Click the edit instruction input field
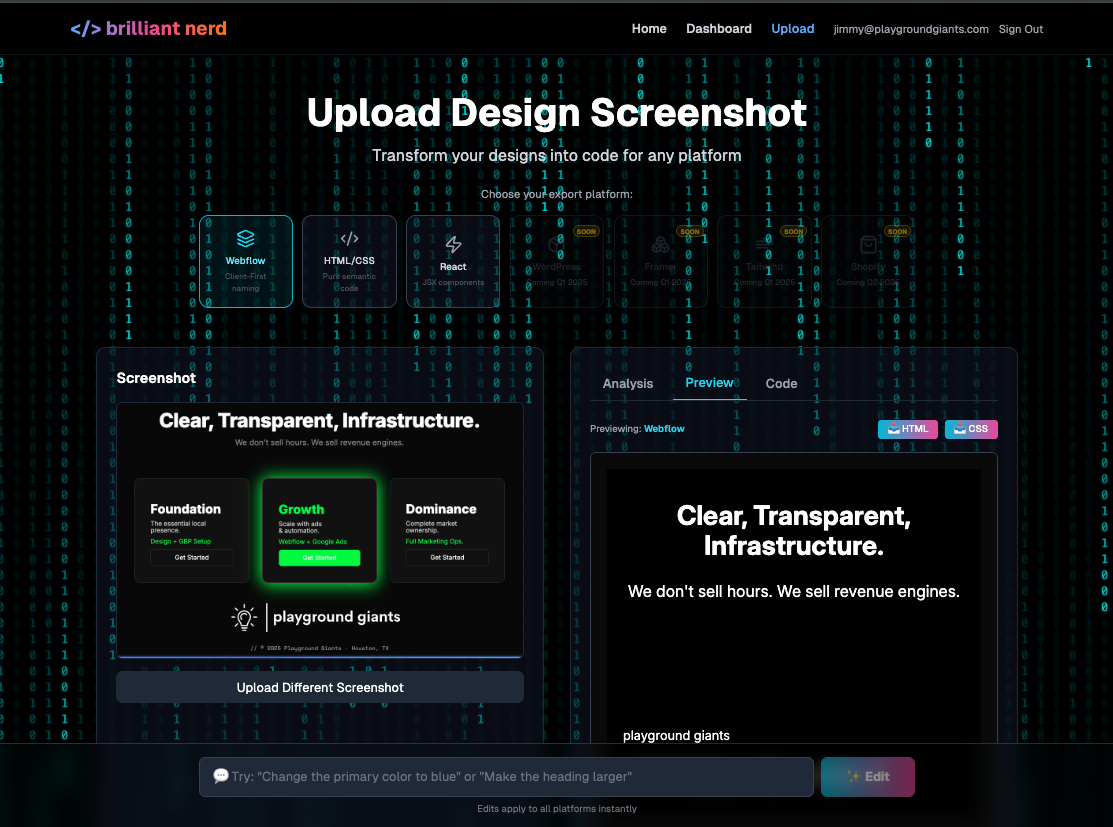Screen dimensions: 1113x827 pos(505,776)
